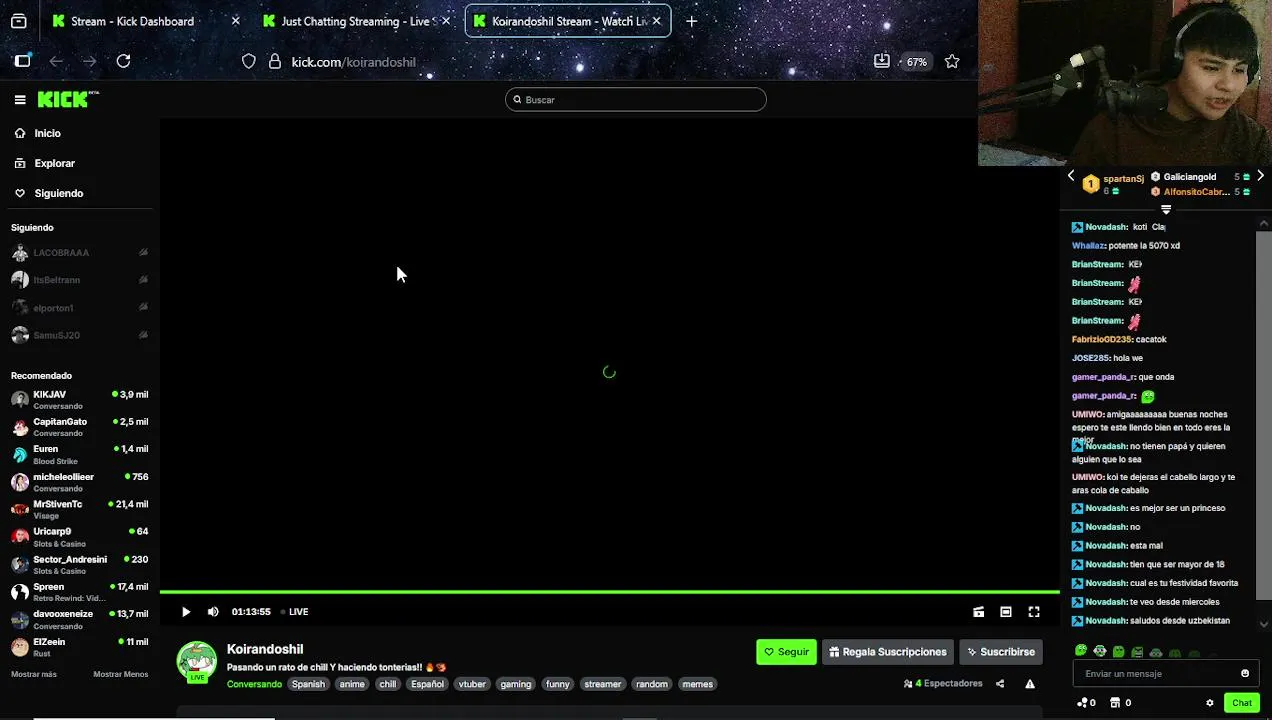Viewport: 1272px width, 720px height.
Task: Toggle theater mode
Action: (1006, 612)
